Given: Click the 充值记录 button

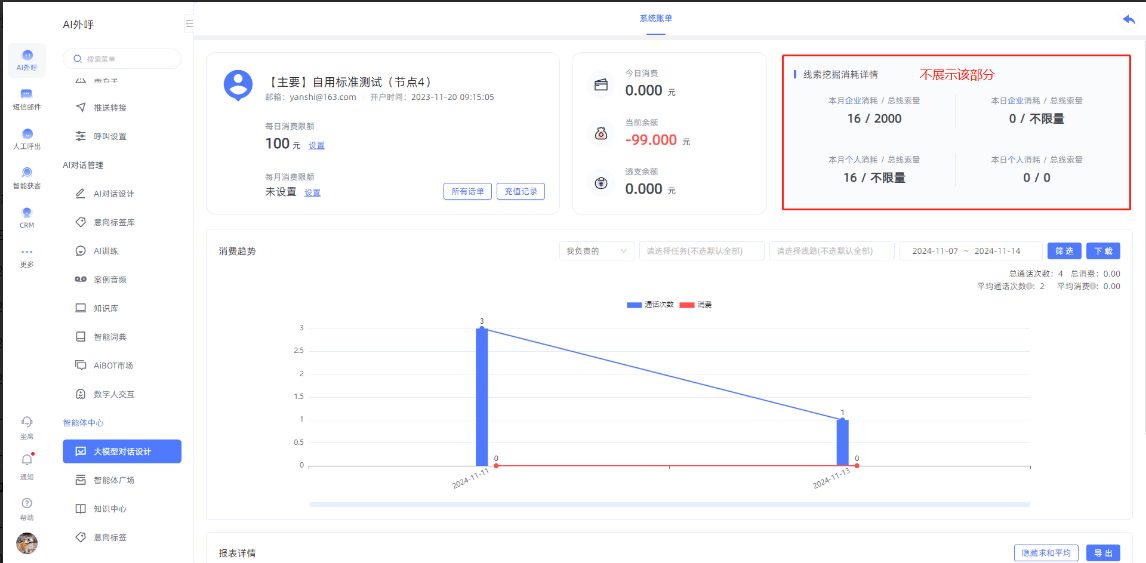Looking at the screenshot, I should pyautogui.click(x=520, y=192).
